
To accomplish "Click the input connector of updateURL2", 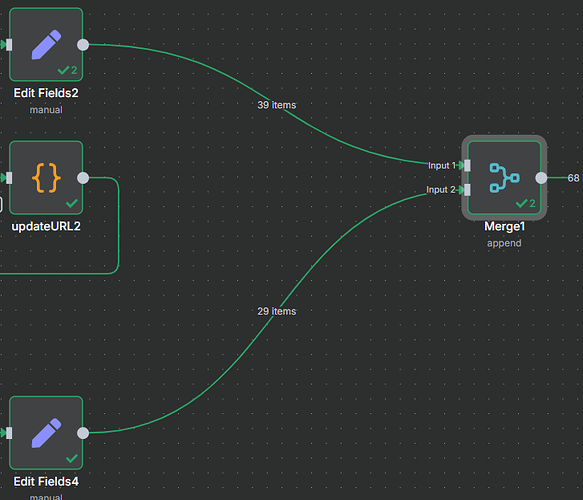I will point(9,178).
